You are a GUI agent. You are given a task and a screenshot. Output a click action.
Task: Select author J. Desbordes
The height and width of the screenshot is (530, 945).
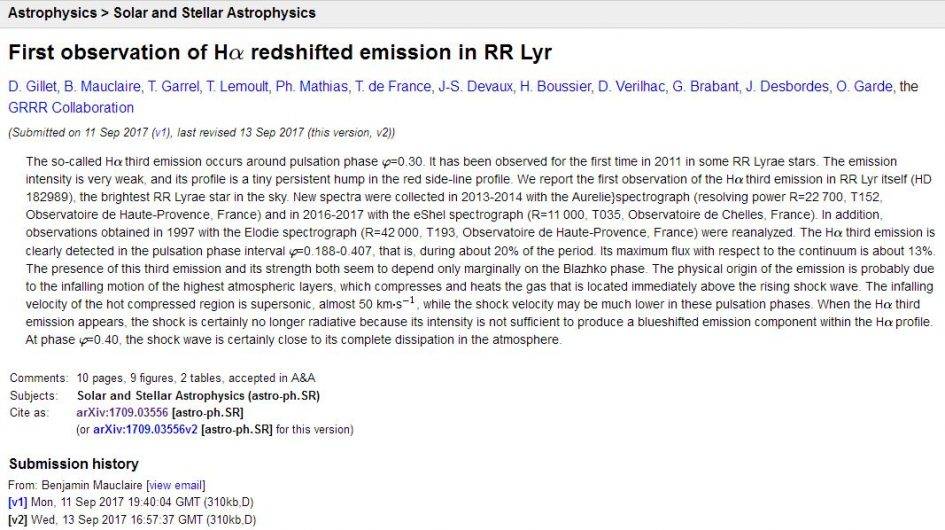click(787, 87)
